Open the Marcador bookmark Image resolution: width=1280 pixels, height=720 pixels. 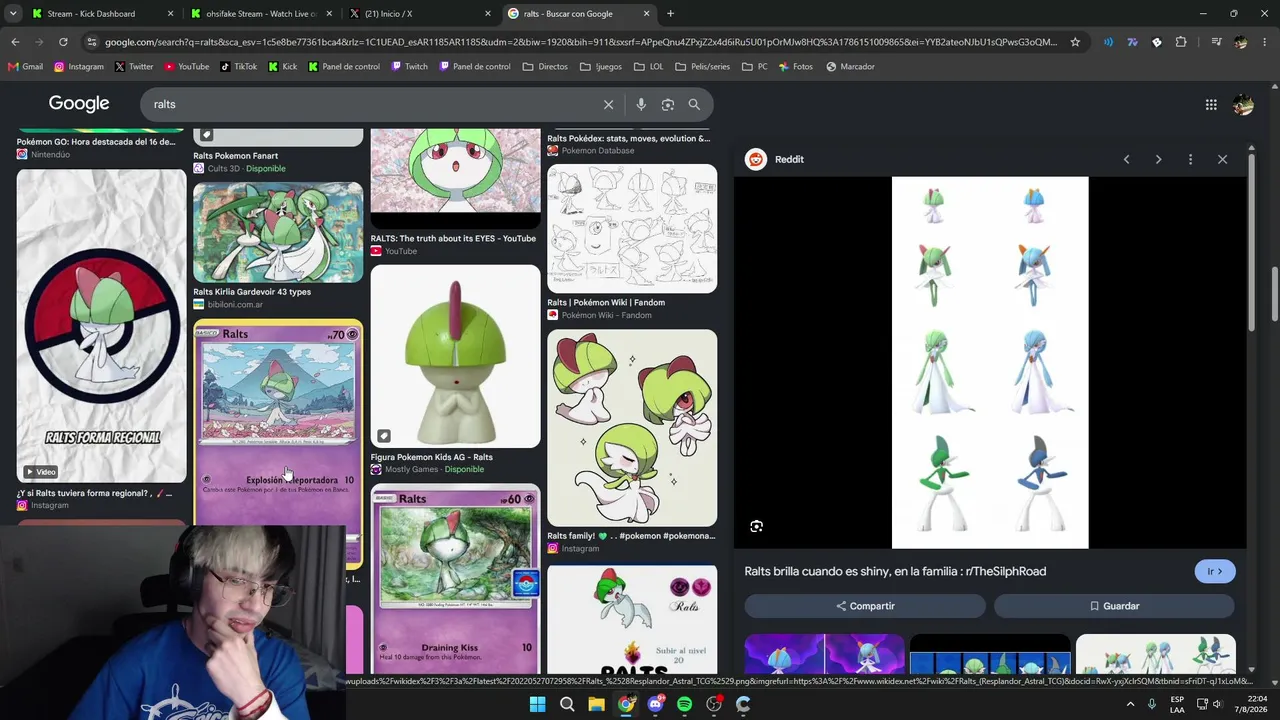coord(850,67)
